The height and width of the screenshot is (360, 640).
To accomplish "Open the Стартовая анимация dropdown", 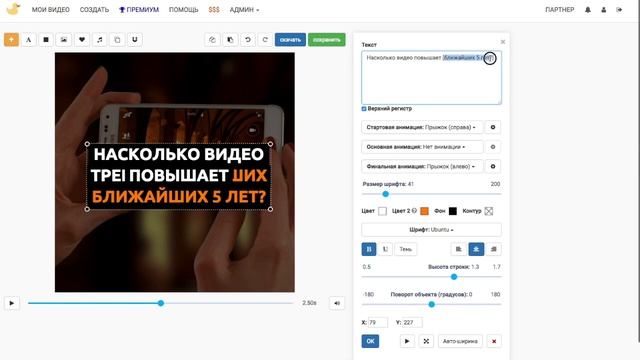I will point(422,127).
